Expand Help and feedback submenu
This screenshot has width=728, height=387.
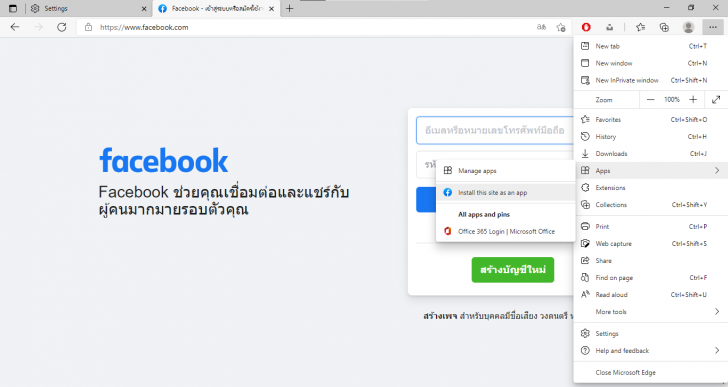(x=650, y=351)
